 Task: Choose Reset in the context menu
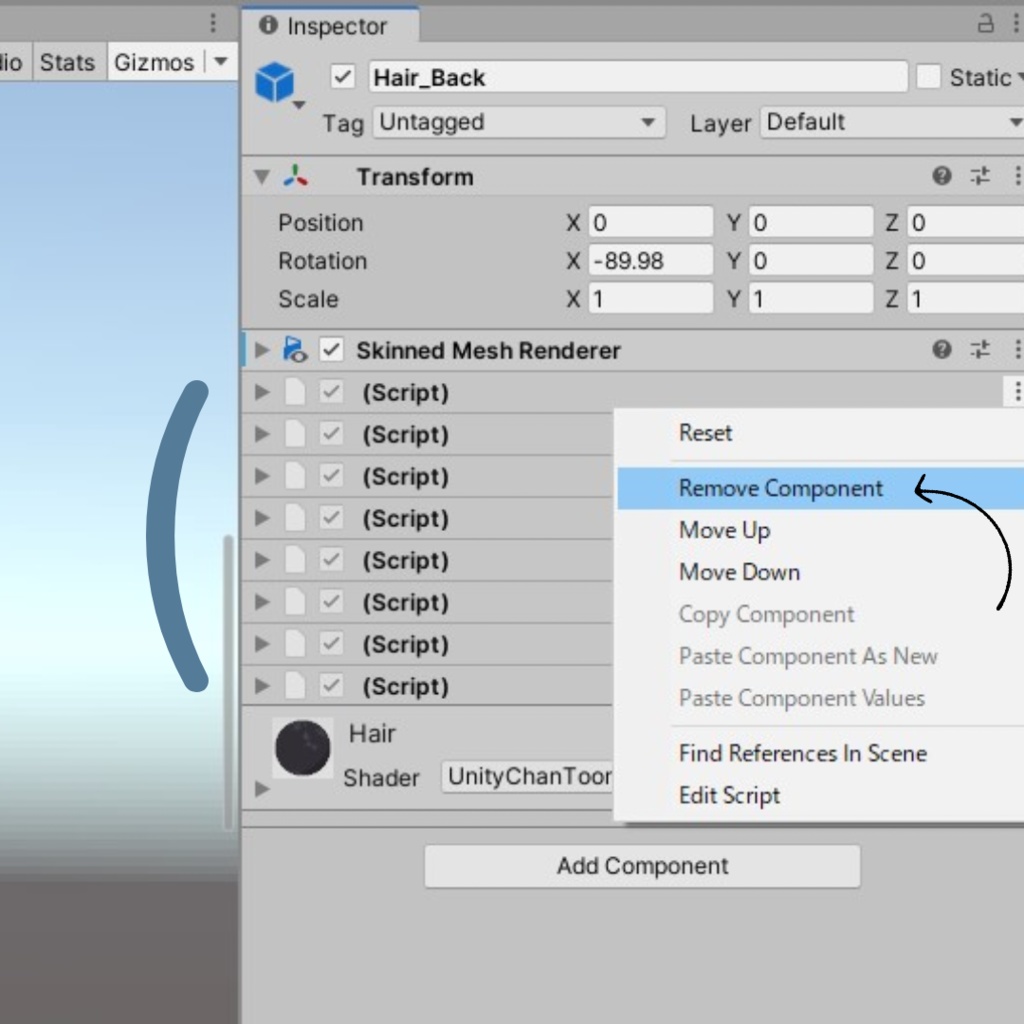tap(705, 433)
